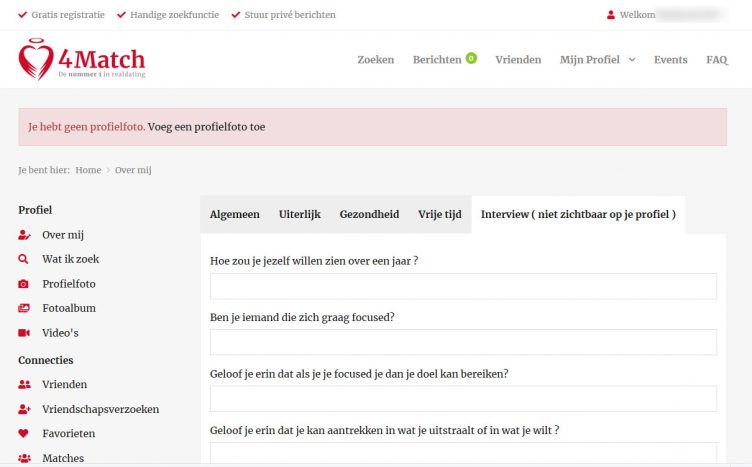Image resolution: width=752 pixels, height=467 pixels.
Task: Click the Over mij person icon
Action: coord(24,235)
